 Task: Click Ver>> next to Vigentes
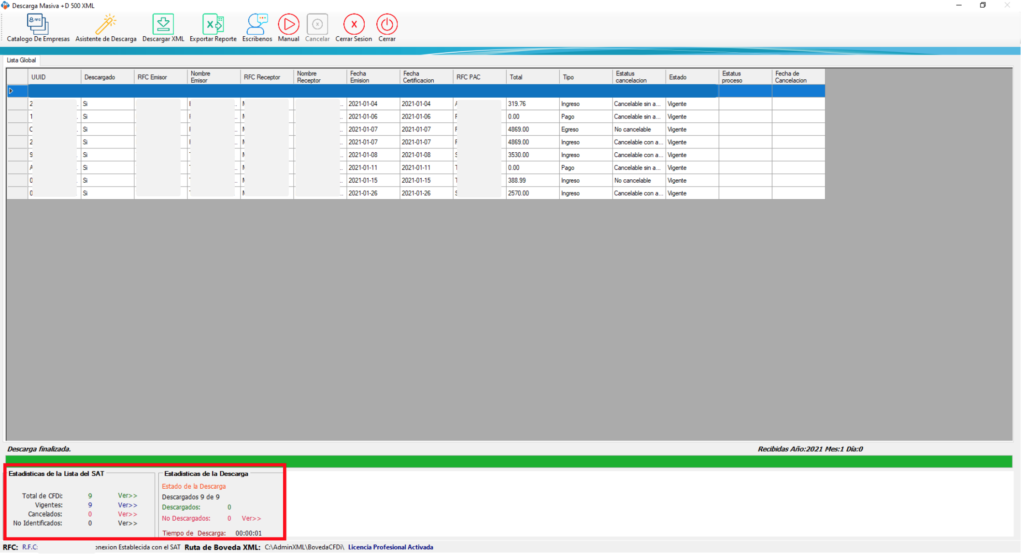click(127, 505)
